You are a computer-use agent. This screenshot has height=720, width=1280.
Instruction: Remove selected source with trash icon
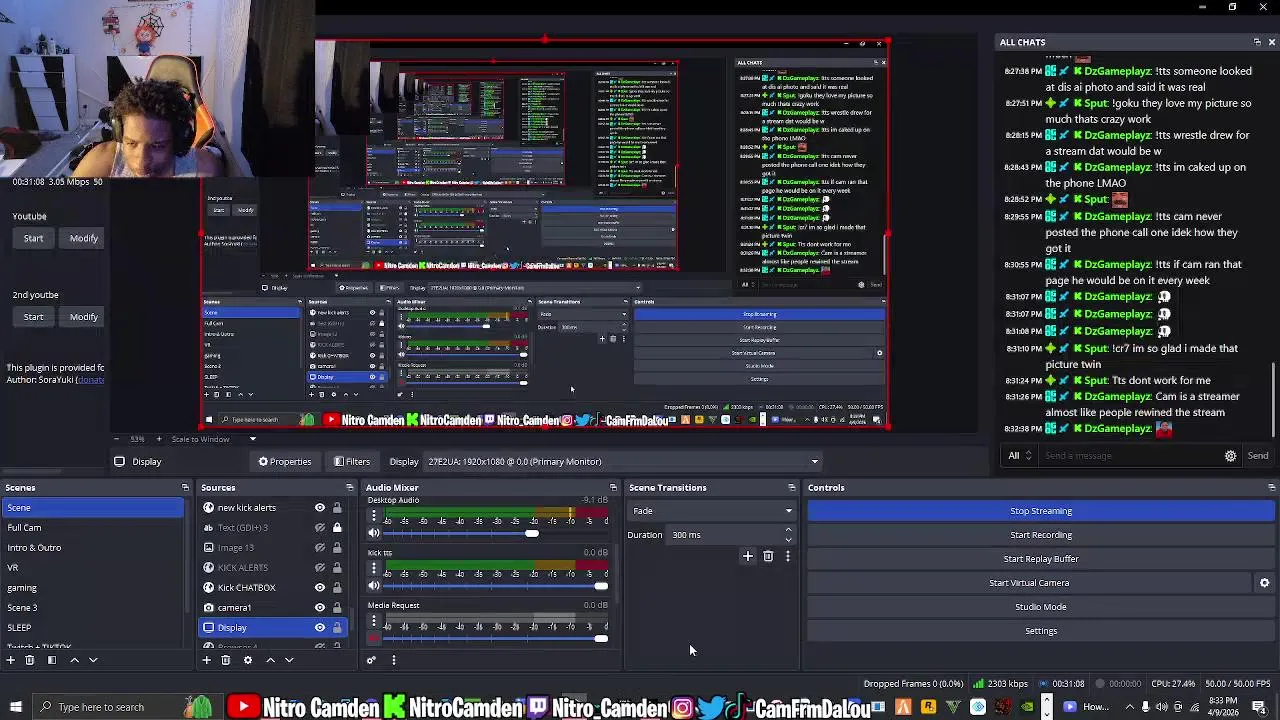[226, 660]
